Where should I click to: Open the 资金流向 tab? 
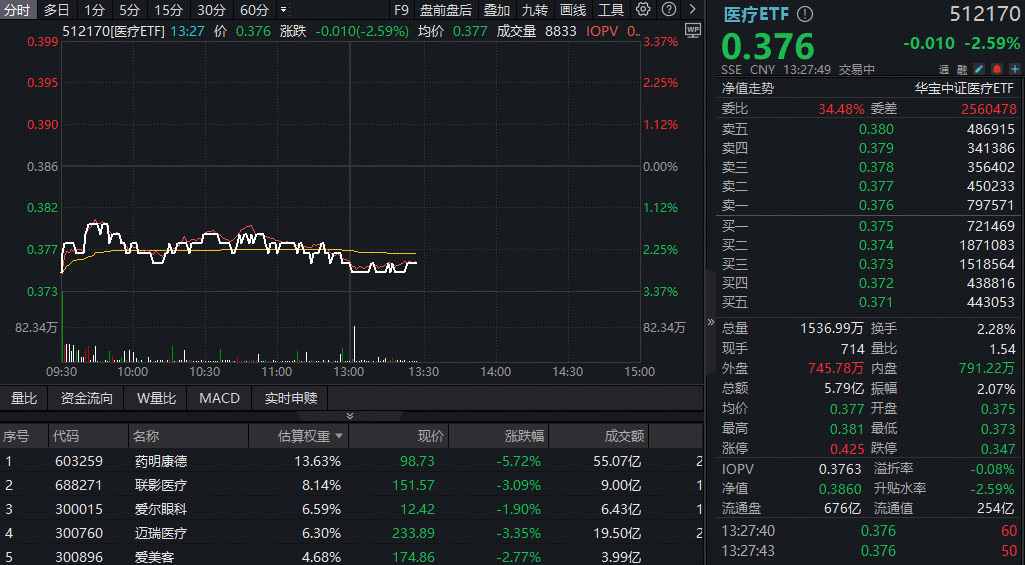point(87,398)
